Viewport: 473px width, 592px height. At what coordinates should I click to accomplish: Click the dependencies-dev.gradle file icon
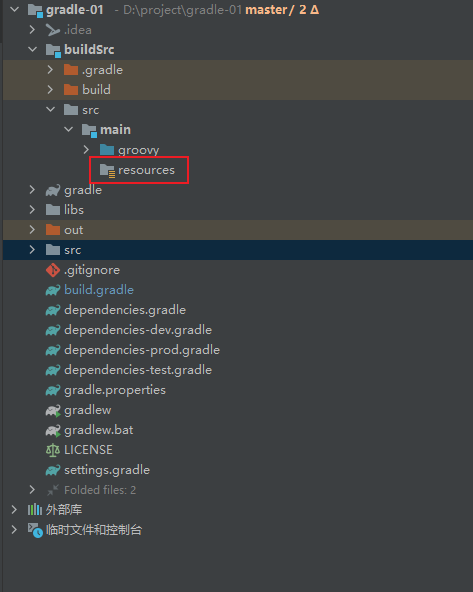click(x=53, y=330)
